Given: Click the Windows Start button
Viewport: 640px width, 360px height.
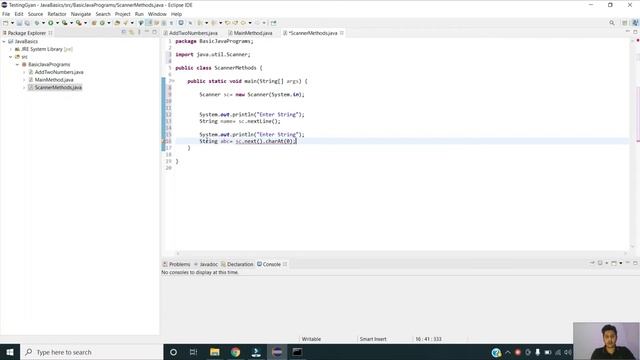Looking at the screenshot, I should point(10,352).
